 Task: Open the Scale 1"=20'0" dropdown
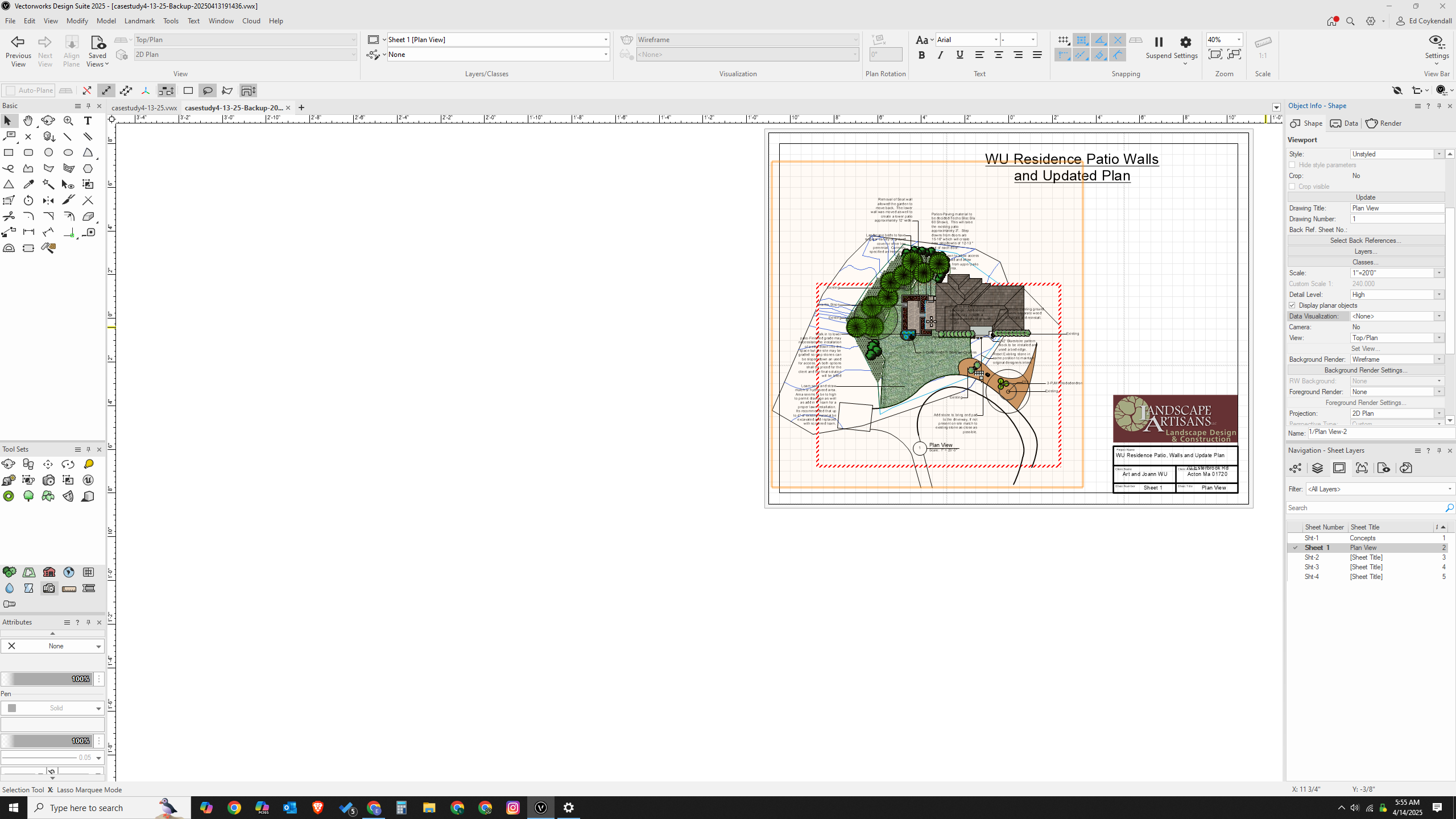tap(1439, 273)
